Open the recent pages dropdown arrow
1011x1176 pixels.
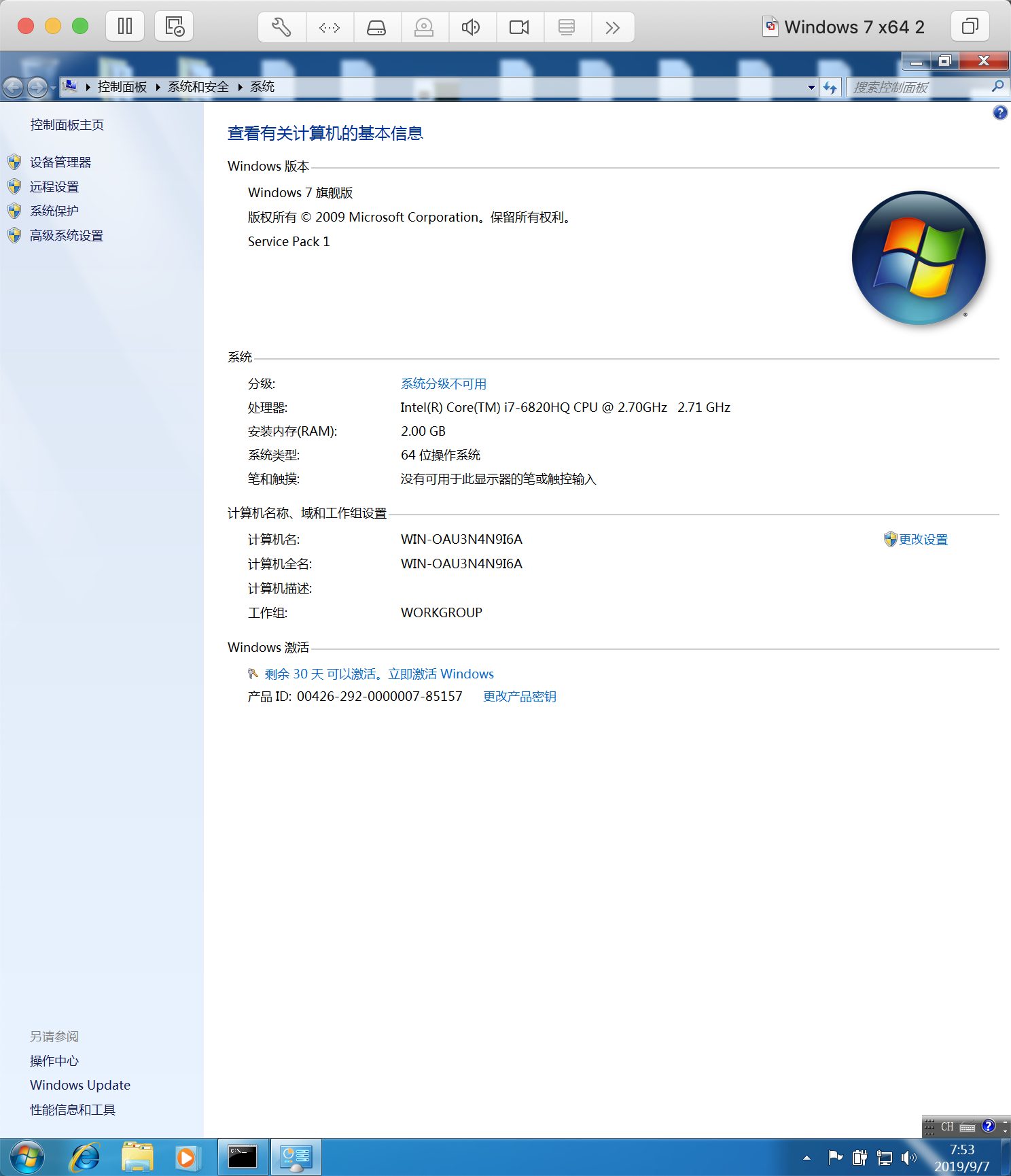[x=53, y=88]
